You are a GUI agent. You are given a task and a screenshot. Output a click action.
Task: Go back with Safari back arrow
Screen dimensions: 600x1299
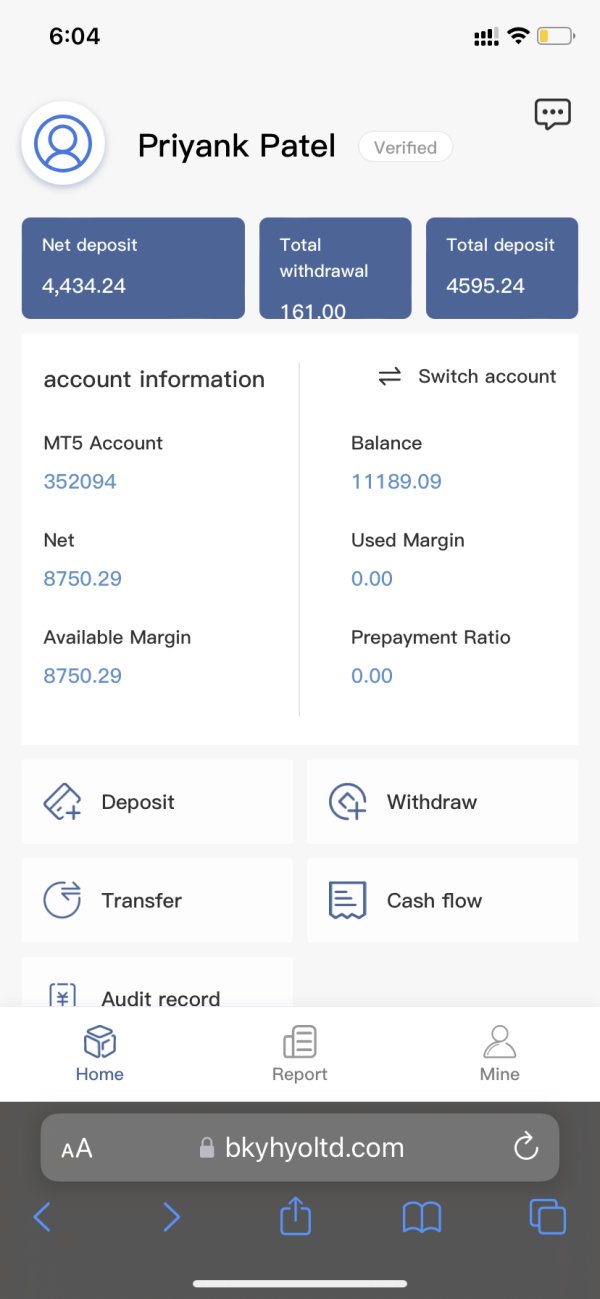pos(42,1216)
